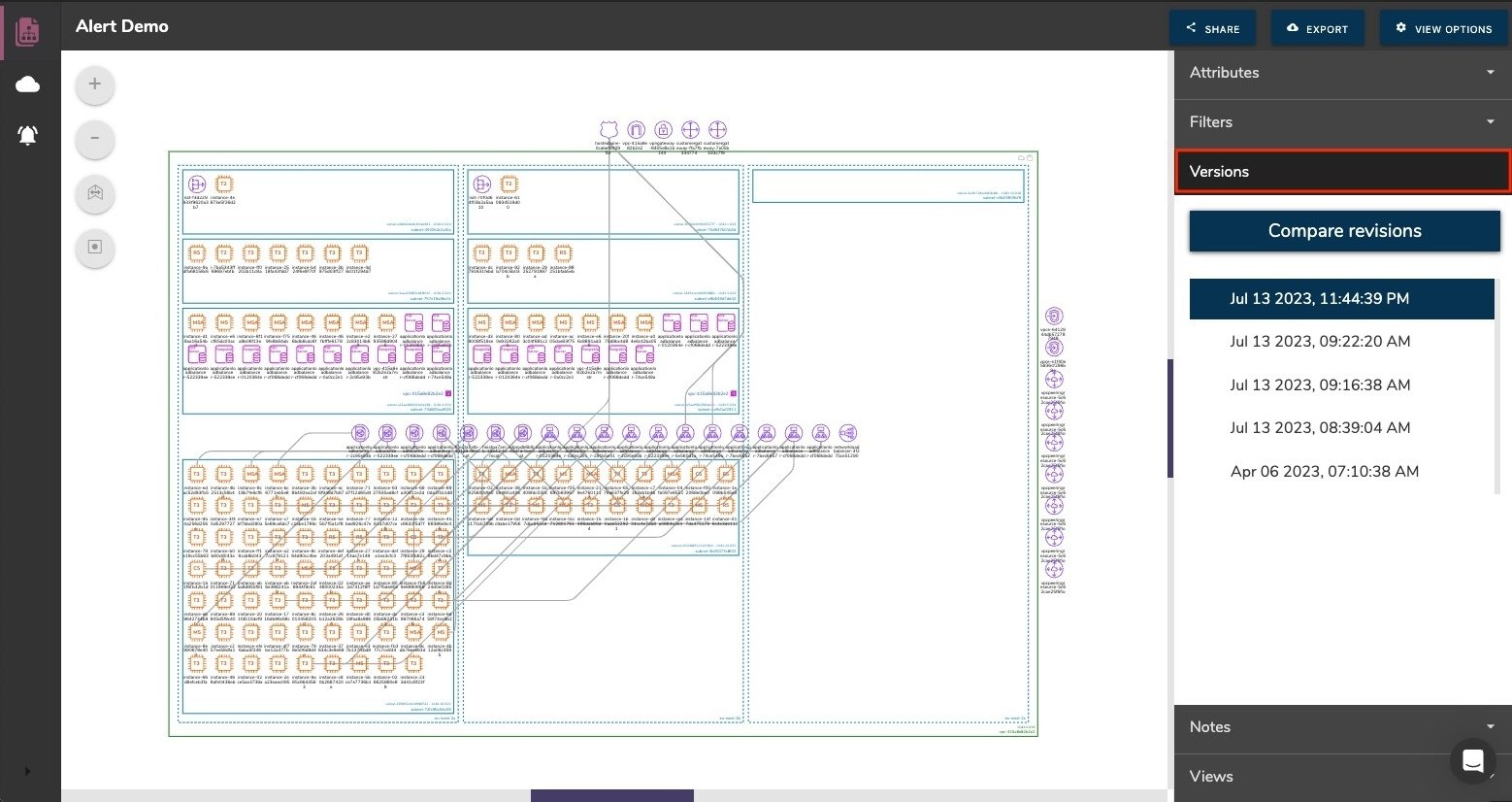Screen dimensions: 1512x802
Task: Expand the Attributes panel
Action: coord(1342,73)
